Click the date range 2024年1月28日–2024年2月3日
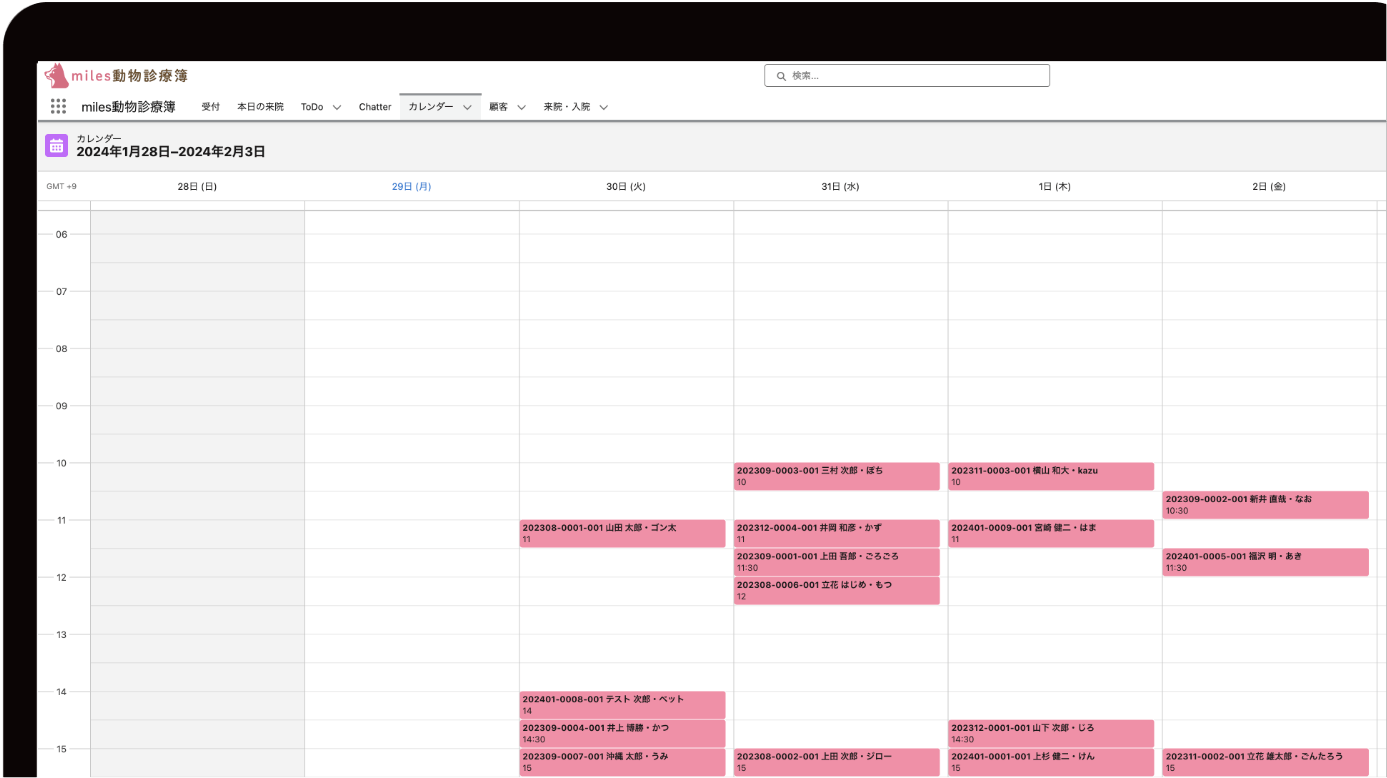This screenshot has width=1387, height=778. click(x=171, y=152)
